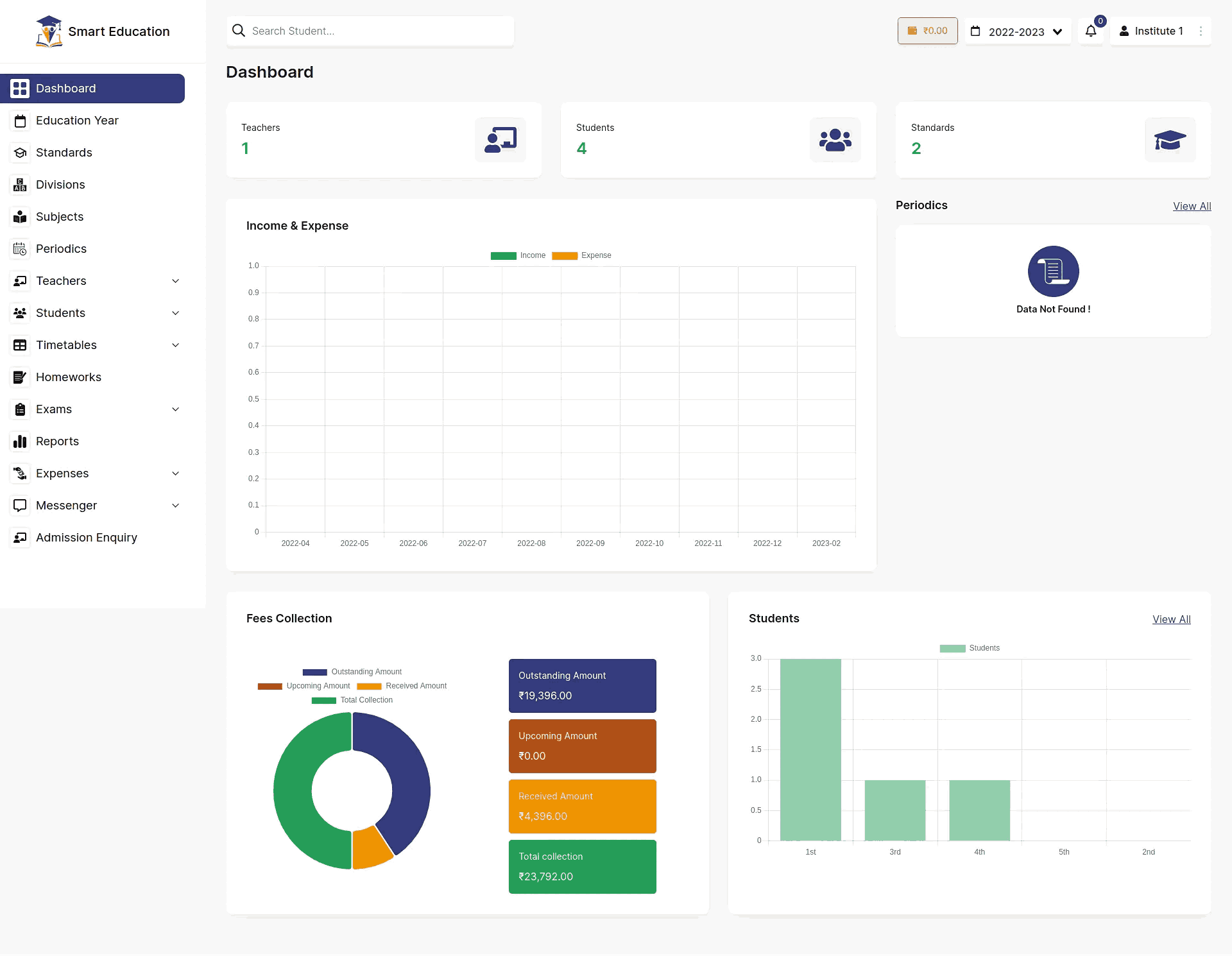1232x956 pixels.
Task: Click the notification bell icon
Action: pos(1091,31)
